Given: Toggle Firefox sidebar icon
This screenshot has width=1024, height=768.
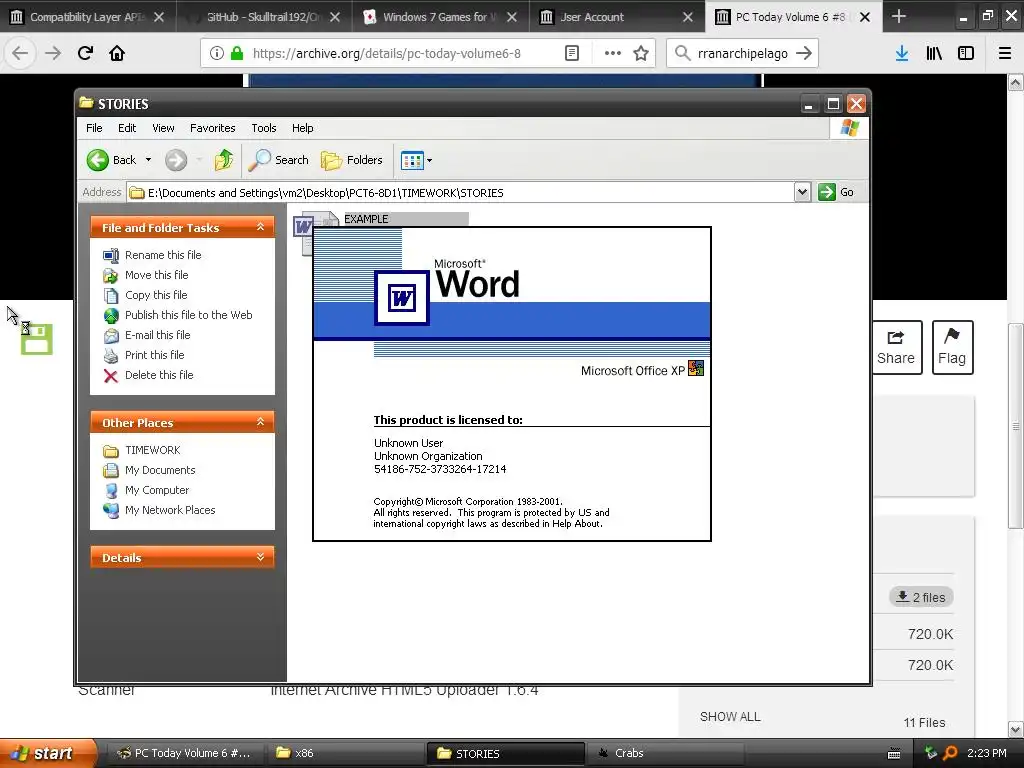Looking at the screenshot, I should coord(966,54).
